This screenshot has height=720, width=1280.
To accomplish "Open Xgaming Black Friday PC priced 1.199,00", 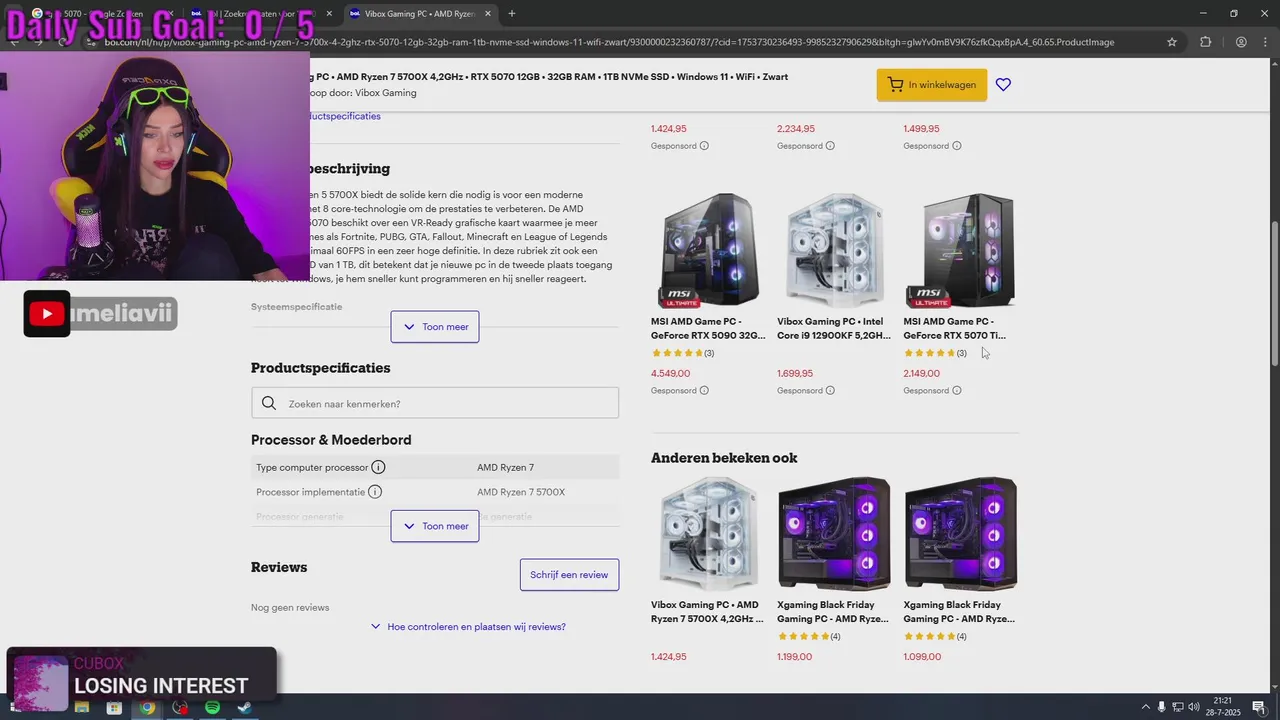I will point(833,611).
